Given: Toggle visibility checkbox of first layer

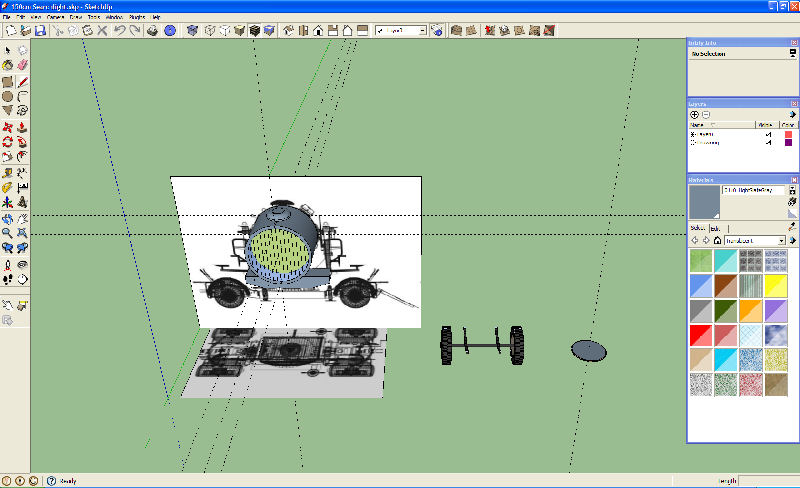Looking at the screenshot, I should (768, 134).
